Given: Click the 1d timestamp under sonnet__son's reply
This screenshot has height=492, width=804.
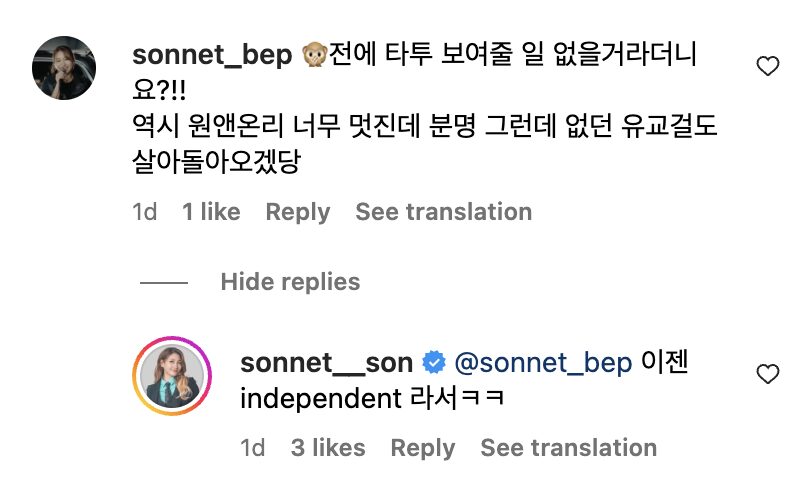Looking at the screenshot, I should coord(253,448).
